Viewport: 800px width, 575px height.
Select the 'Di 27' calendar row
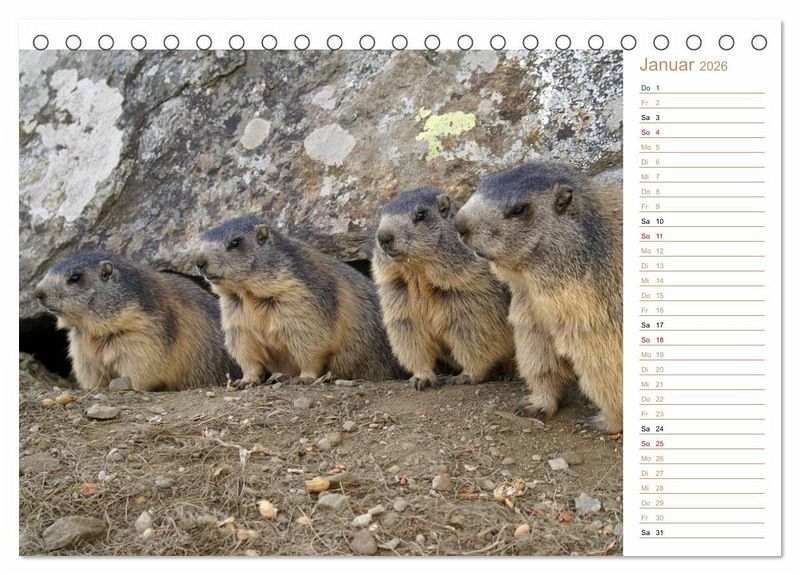click(702, 473)
